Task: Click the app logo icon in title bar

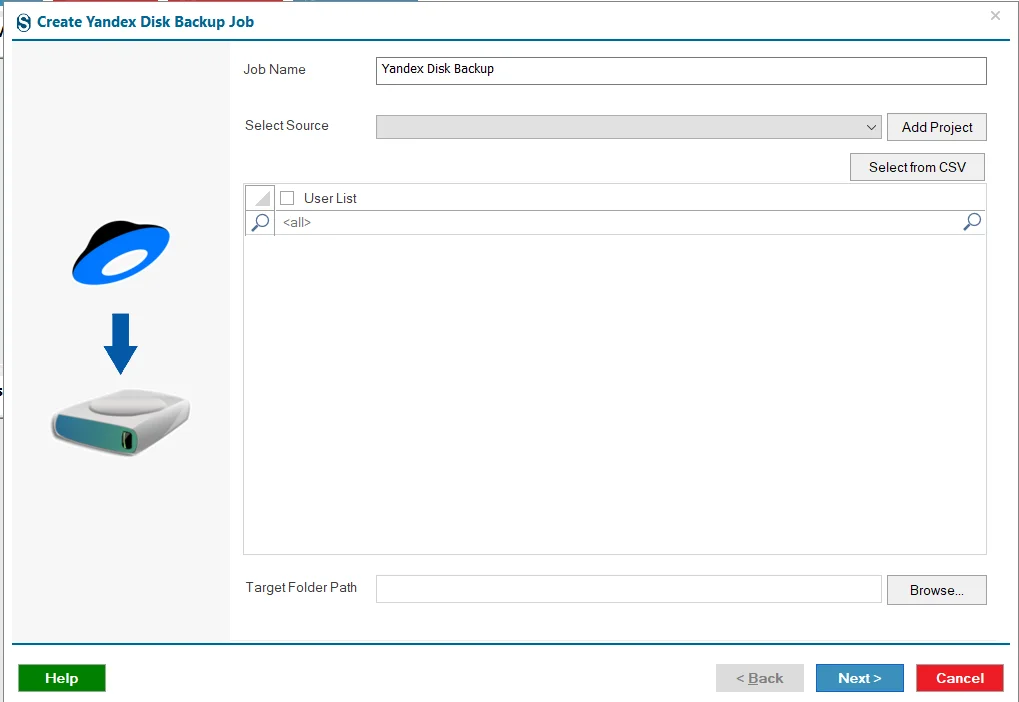Action: (23, 23)
